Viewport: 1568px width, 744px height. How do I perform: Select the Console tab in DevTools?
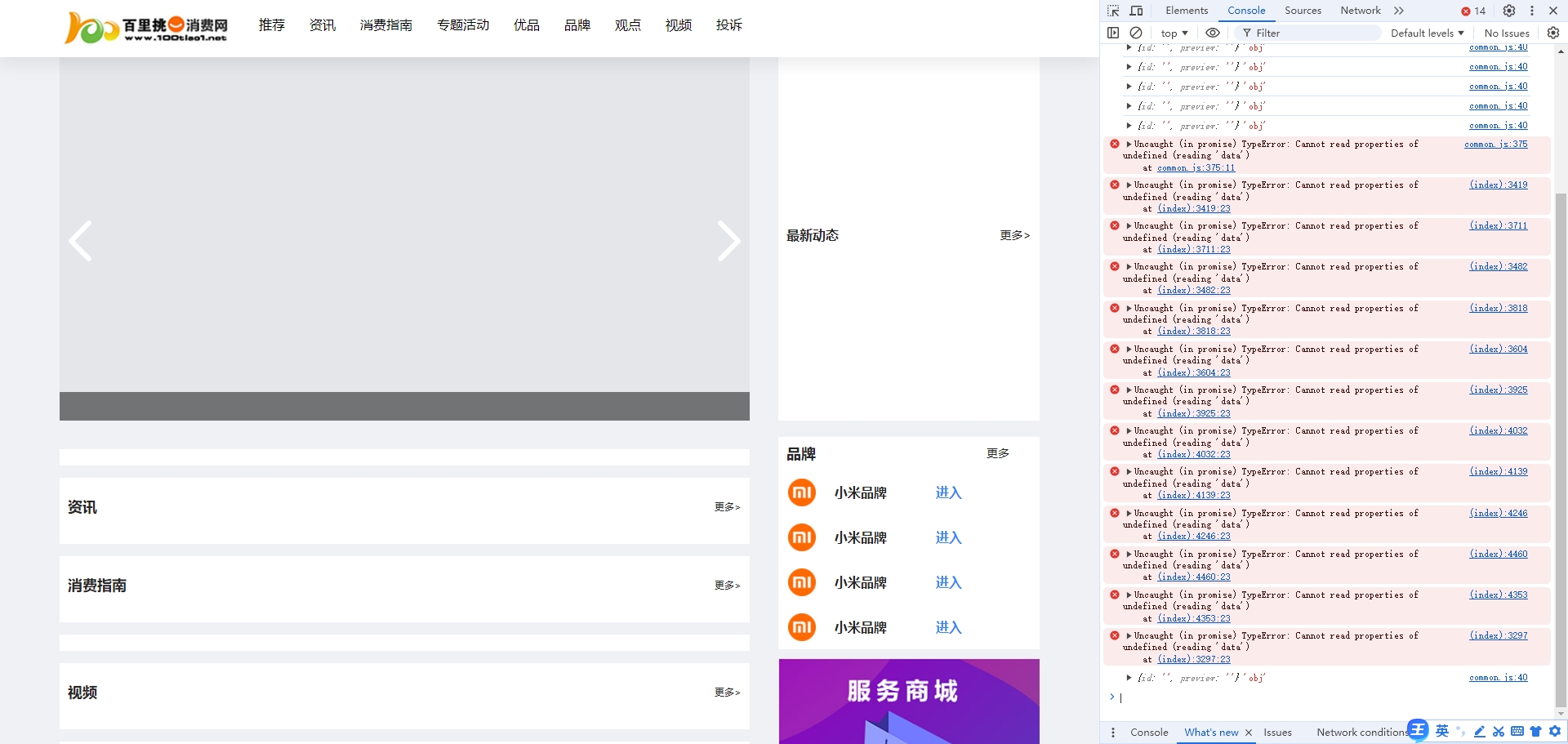click(x=1246, y=11)
